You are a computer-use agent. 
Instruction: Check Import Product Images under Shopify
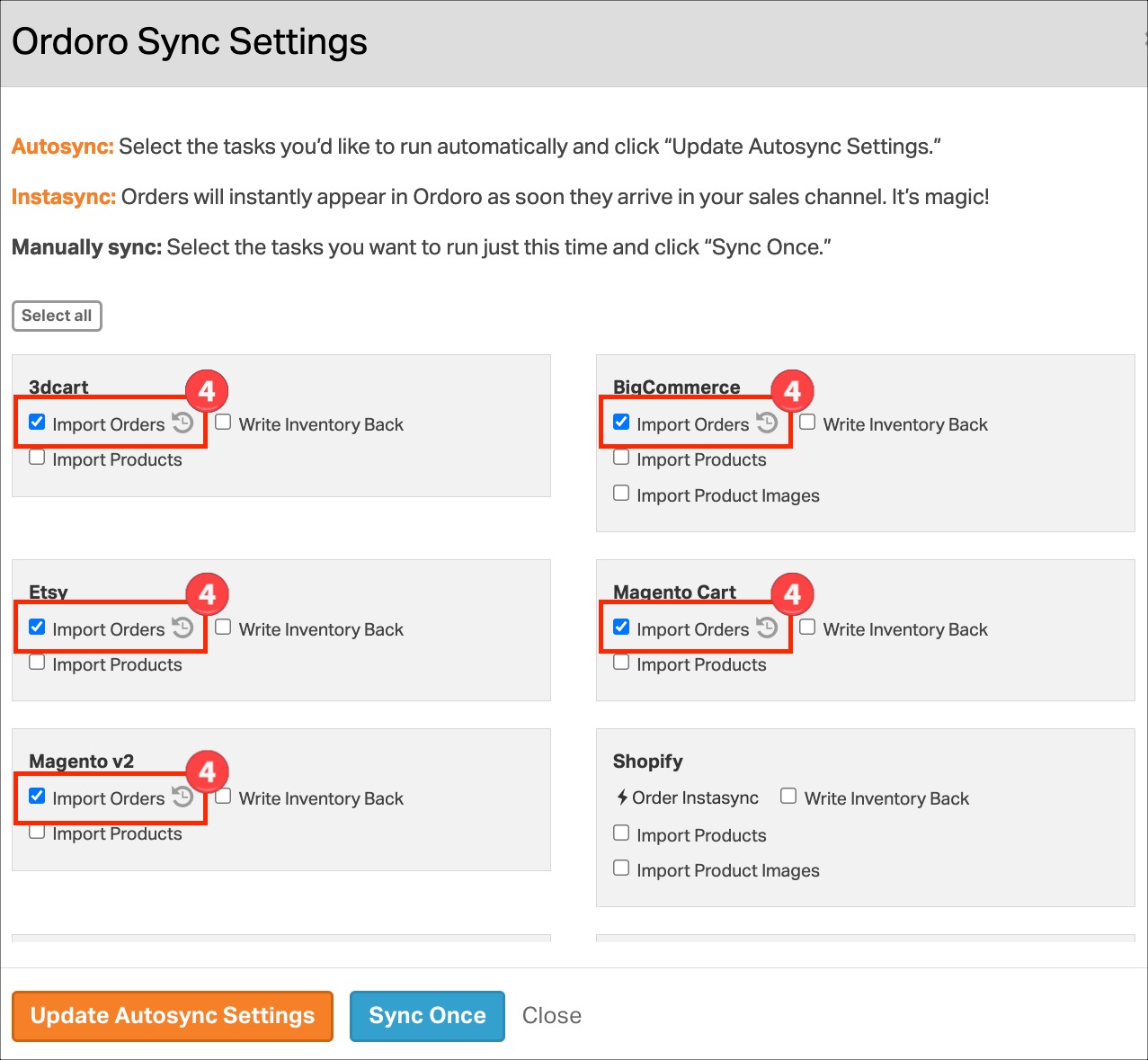pos(621,868)
